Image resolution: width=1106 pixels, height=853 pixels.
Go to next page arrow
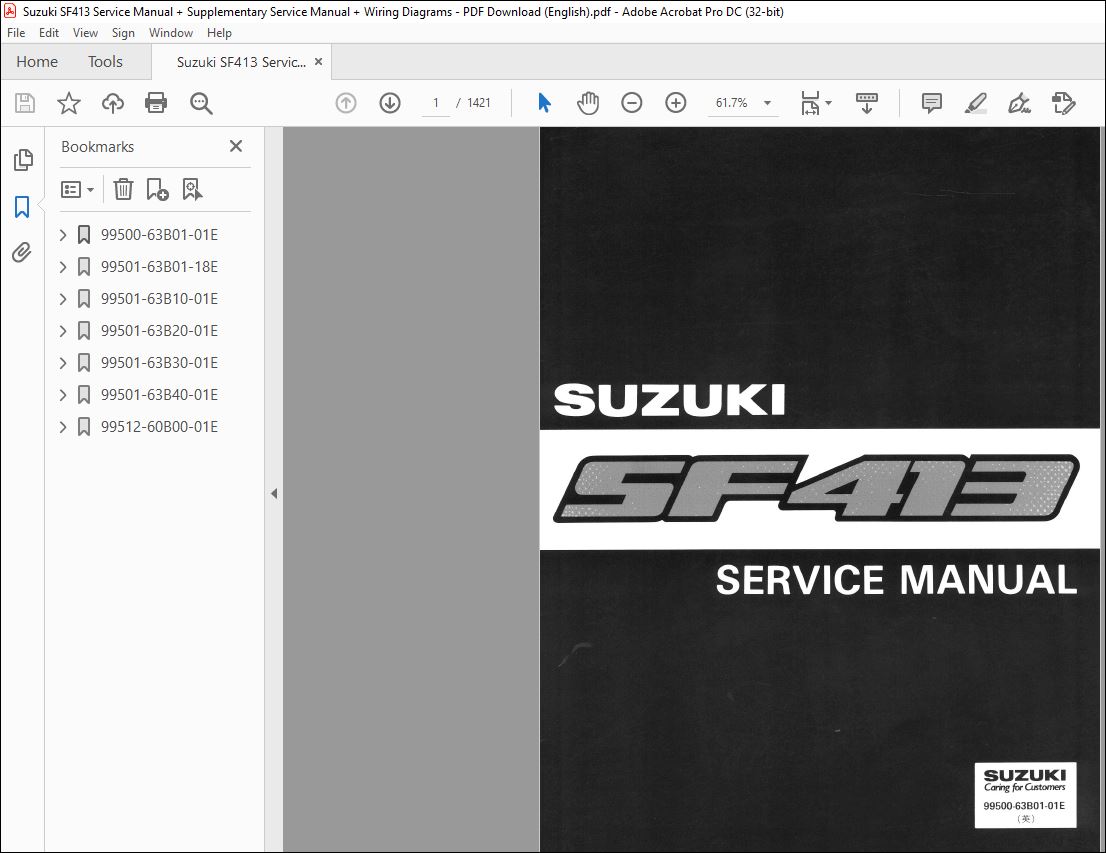pos(390,103)
